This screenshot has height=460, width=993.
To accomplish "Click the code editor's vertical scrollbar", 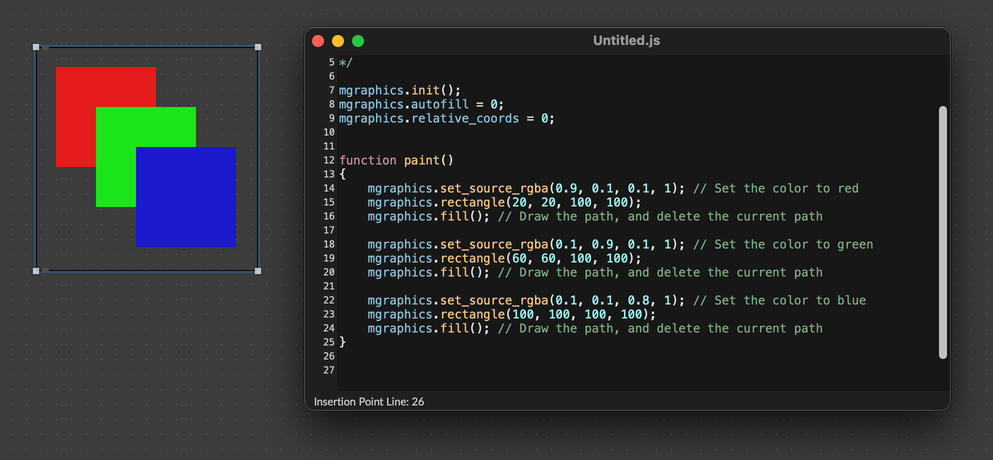I will pos(942,232).
